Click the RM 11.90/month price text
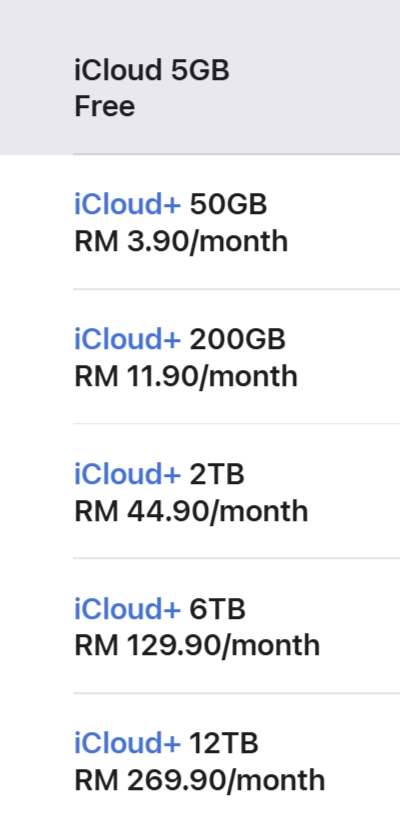 [x=186, y=377]
